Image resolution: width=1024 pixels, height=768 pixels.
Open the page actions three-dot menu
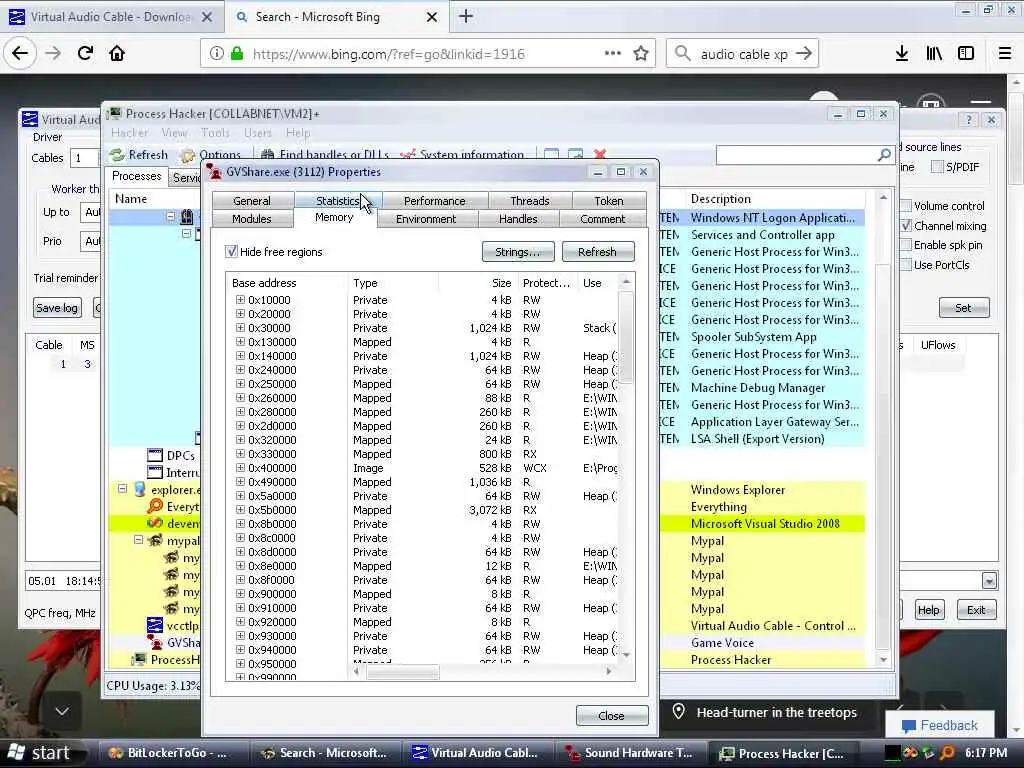point(613,54)
